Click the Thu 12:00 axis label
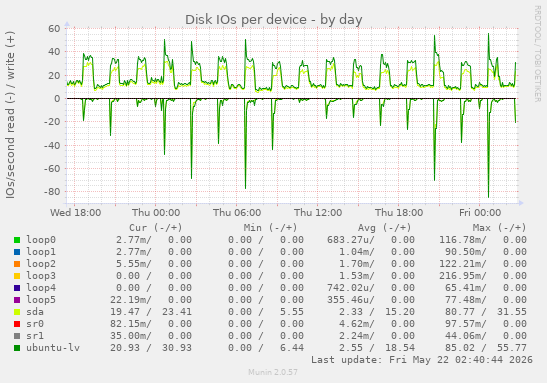Image resolution: width=547 pixels, height=383 pixels. click(x=318, y=213)
